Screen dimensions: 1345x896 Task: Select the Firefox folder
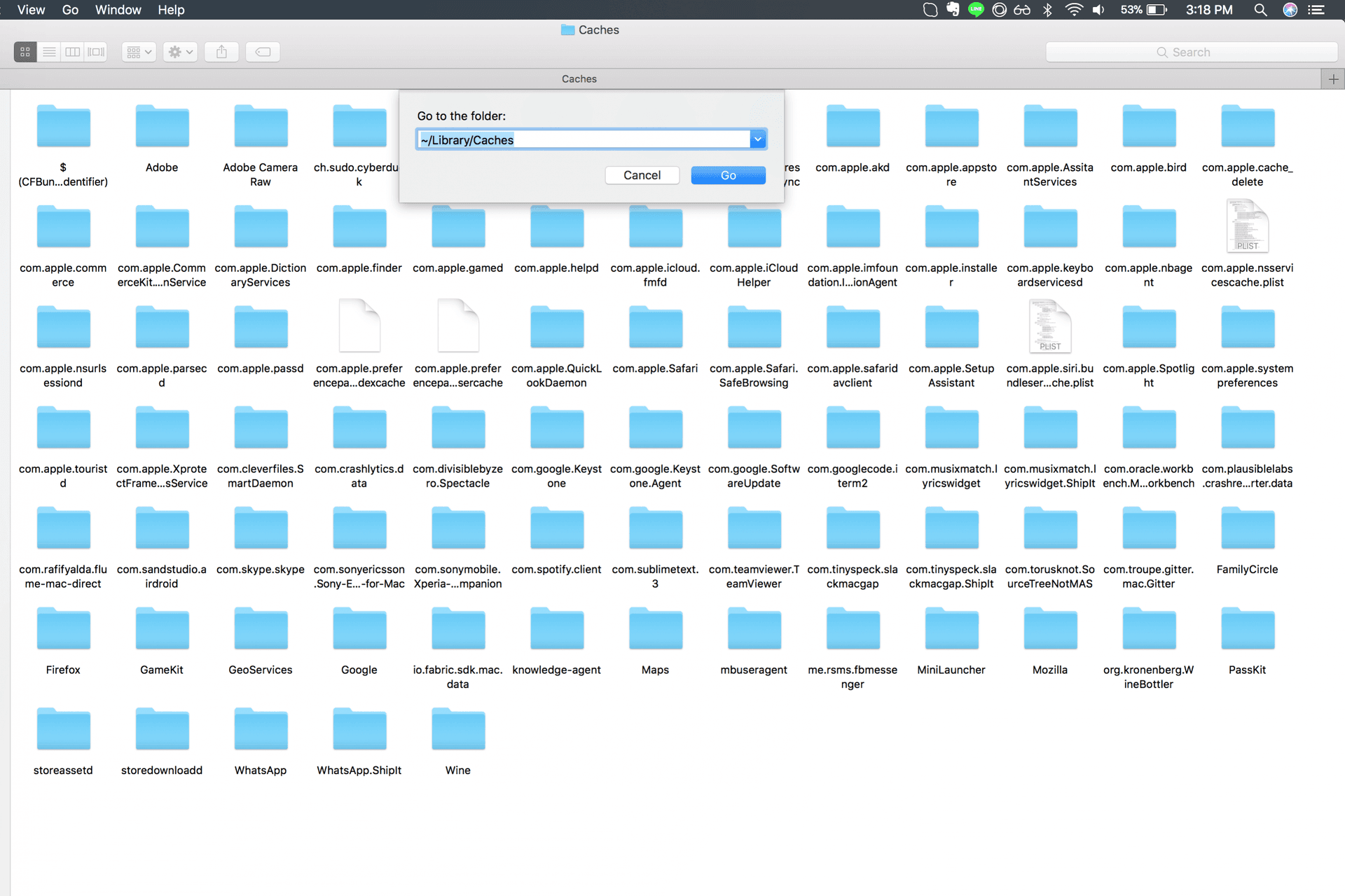click(63, 628)
